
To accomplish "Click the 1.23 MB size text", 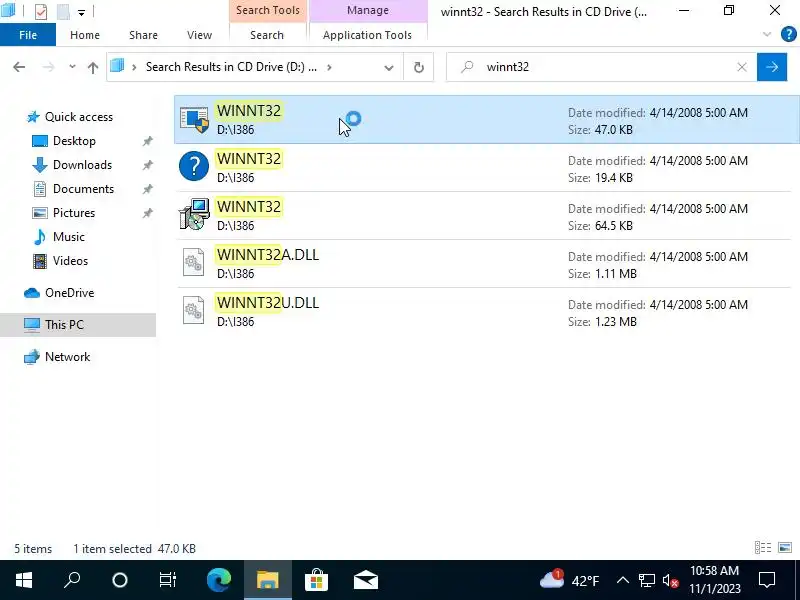I will pos(616,321).
